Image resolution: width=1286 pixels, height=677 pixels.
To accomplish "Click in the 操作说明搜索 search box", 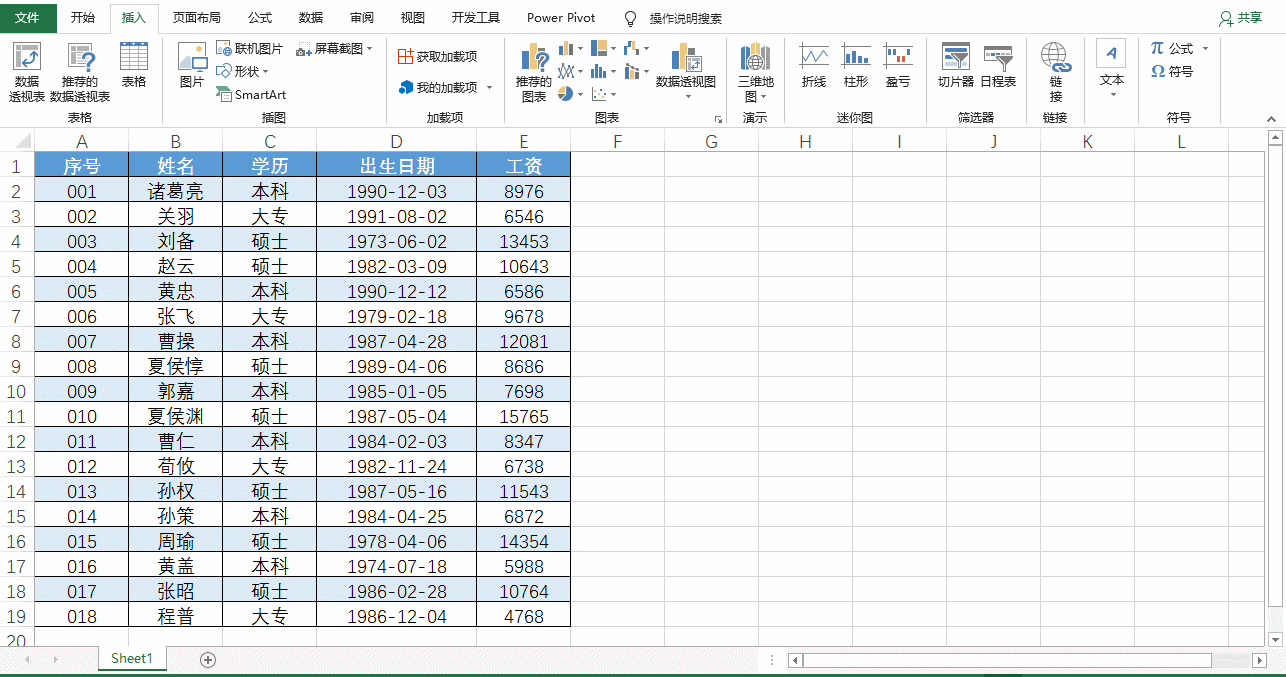I will pyautogui.click(x=685, y=18).
